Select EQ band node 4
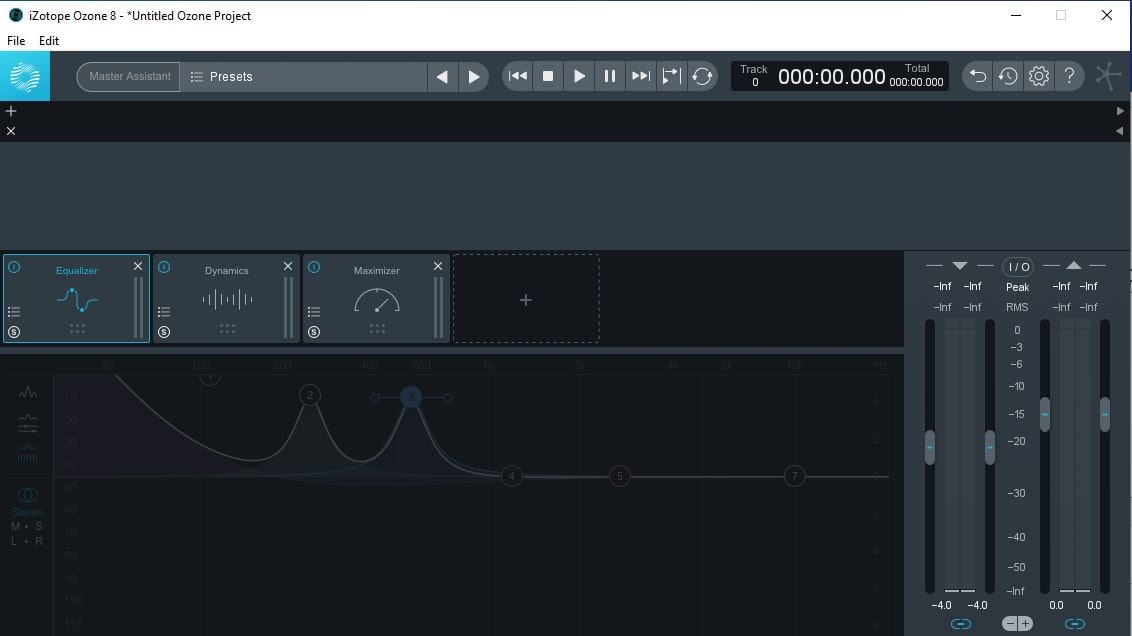Screen dimensions: 1132x636 (x=512, y=476)
